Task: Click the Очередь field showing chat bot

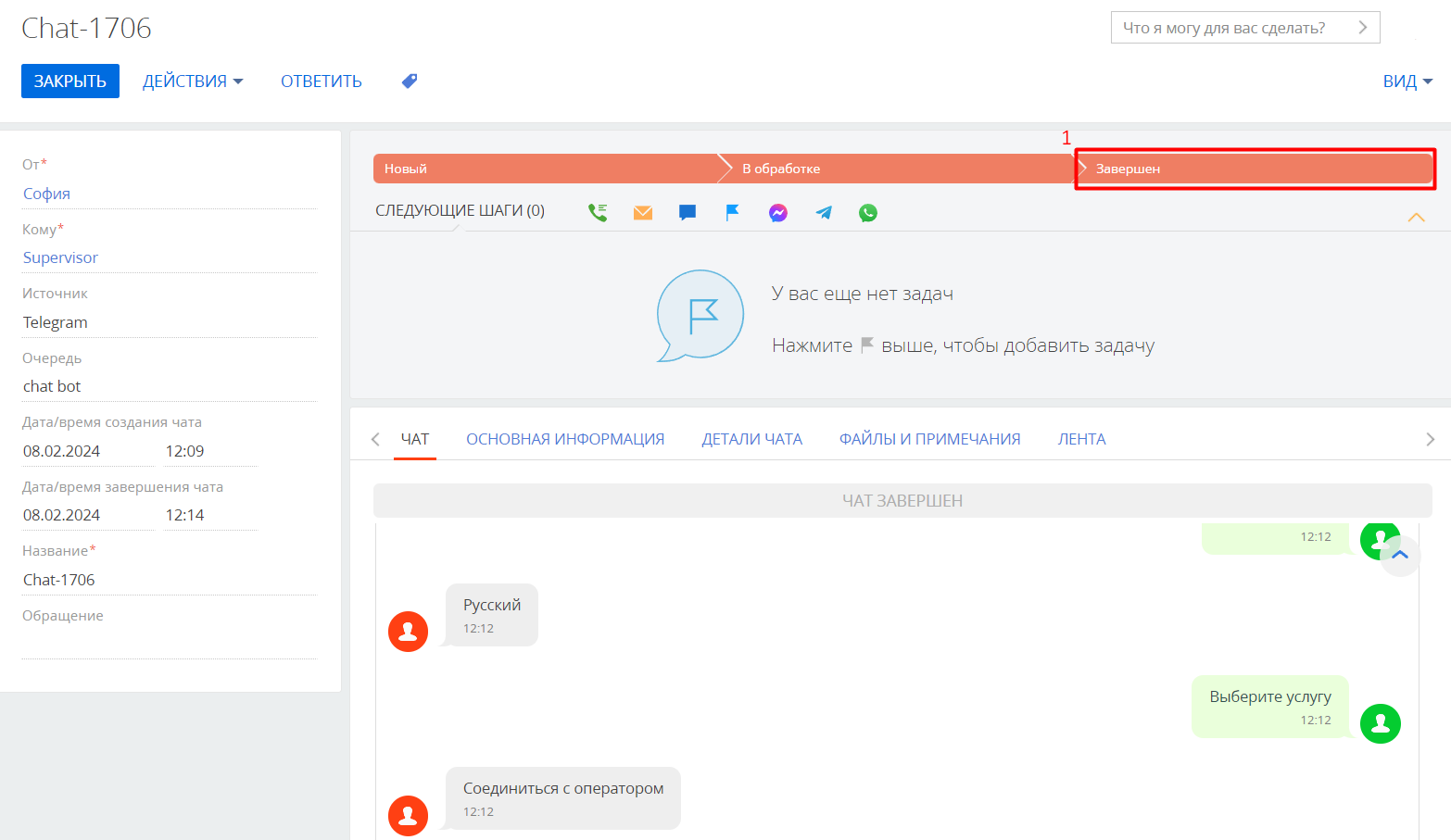Action: (170, 386)
